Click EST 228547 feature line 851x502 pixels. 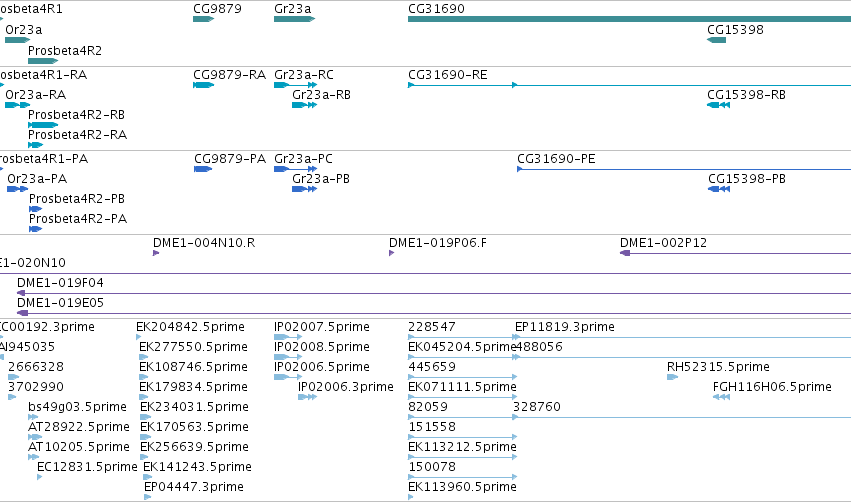(x=464, y=337)
